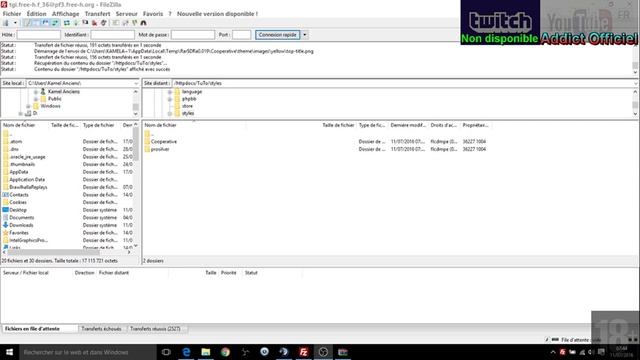Select the Downloads local folder

click(21, 225)
